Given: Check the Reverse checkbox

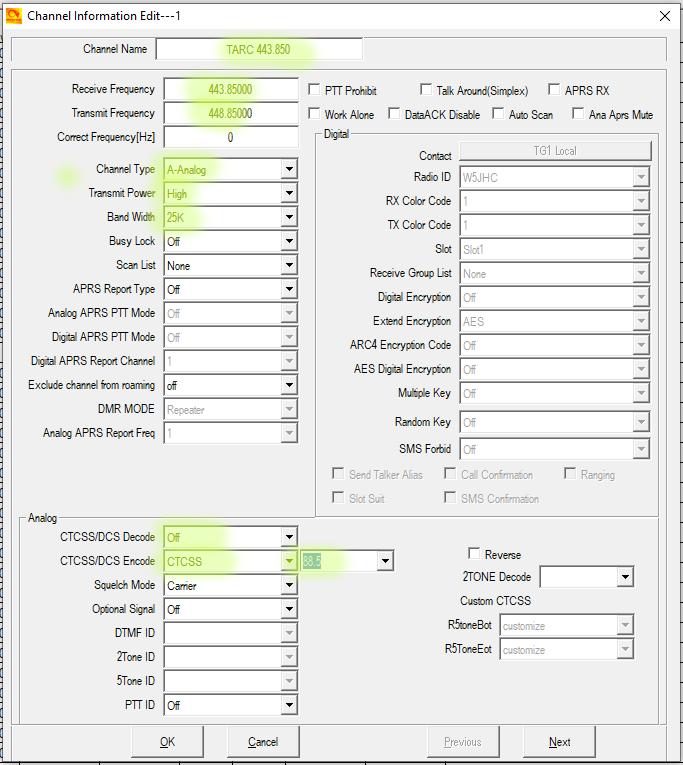Looking at the screenshot, I should [x=474, y=554].
